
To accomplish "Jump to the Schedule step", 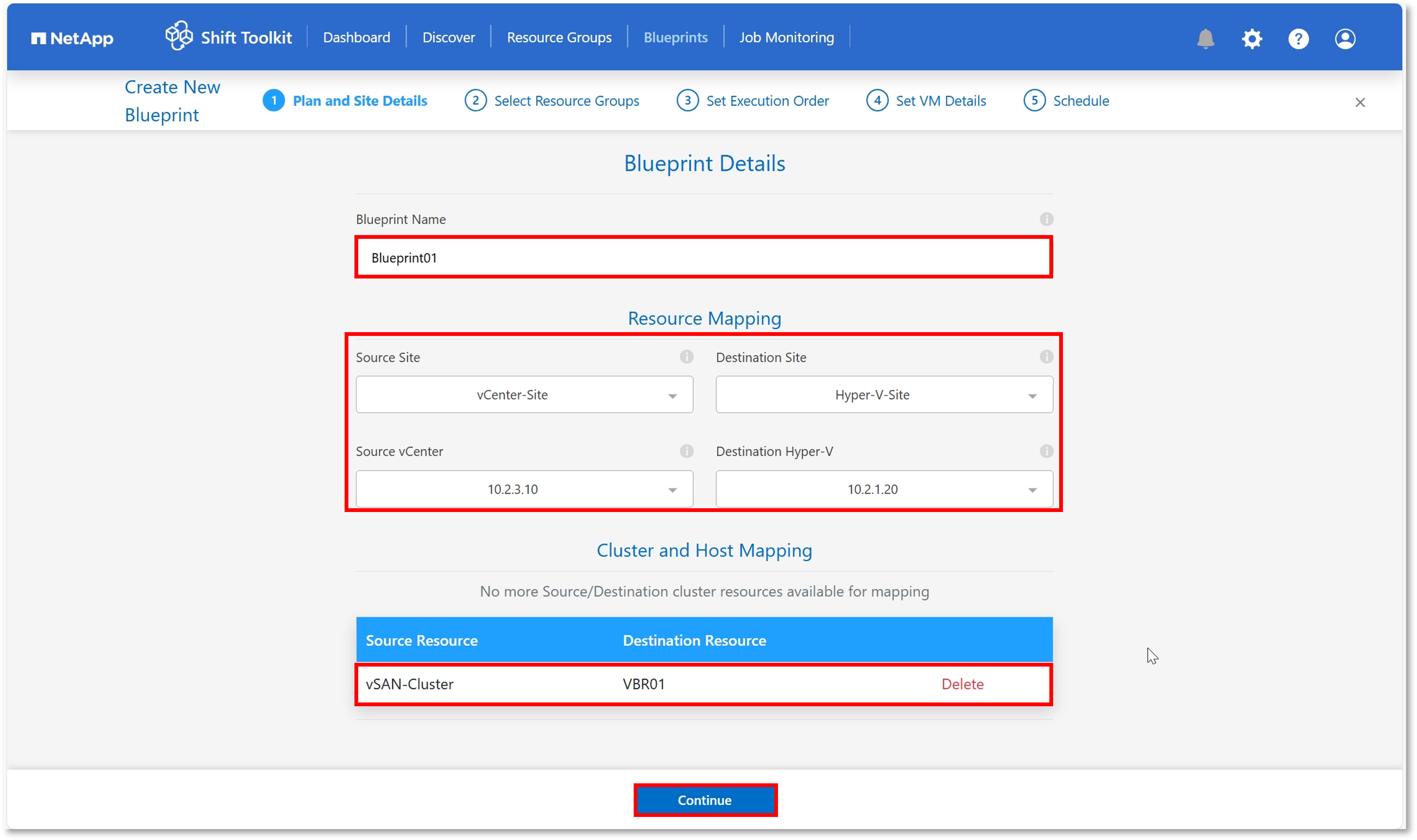I will pos(1081,101).
